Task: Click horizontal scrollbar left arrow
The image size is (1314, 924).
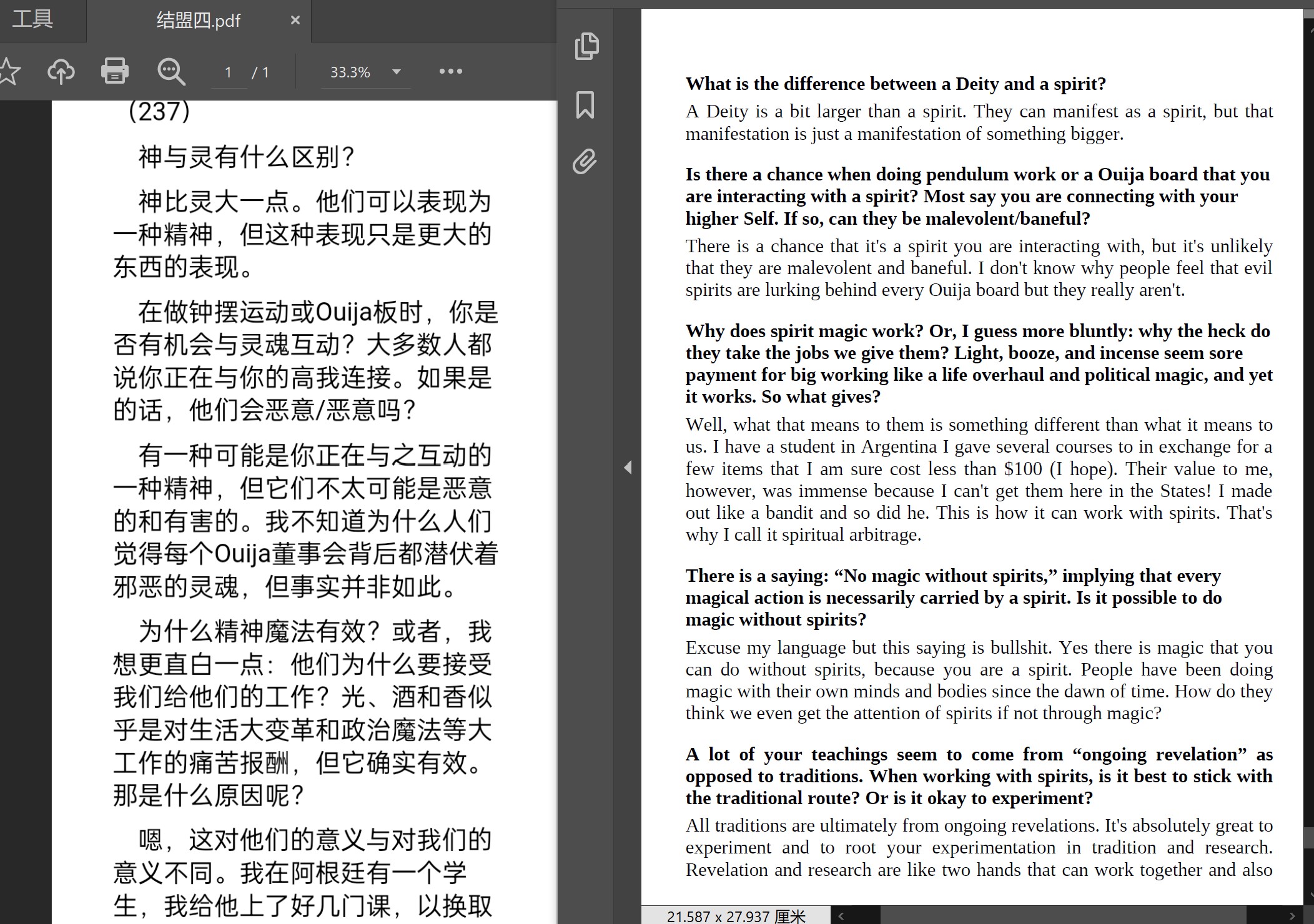Action: pos(841,916)
